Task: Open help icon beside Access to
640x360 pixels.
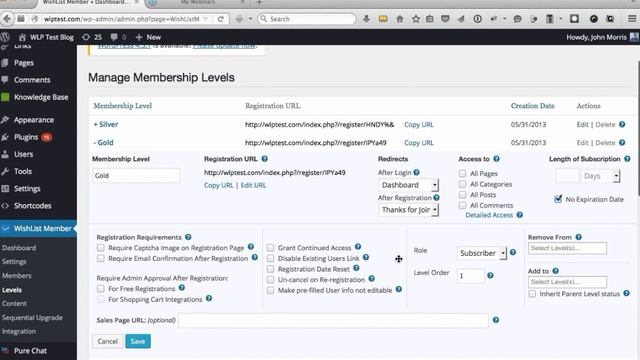Action: click(496, 159)
